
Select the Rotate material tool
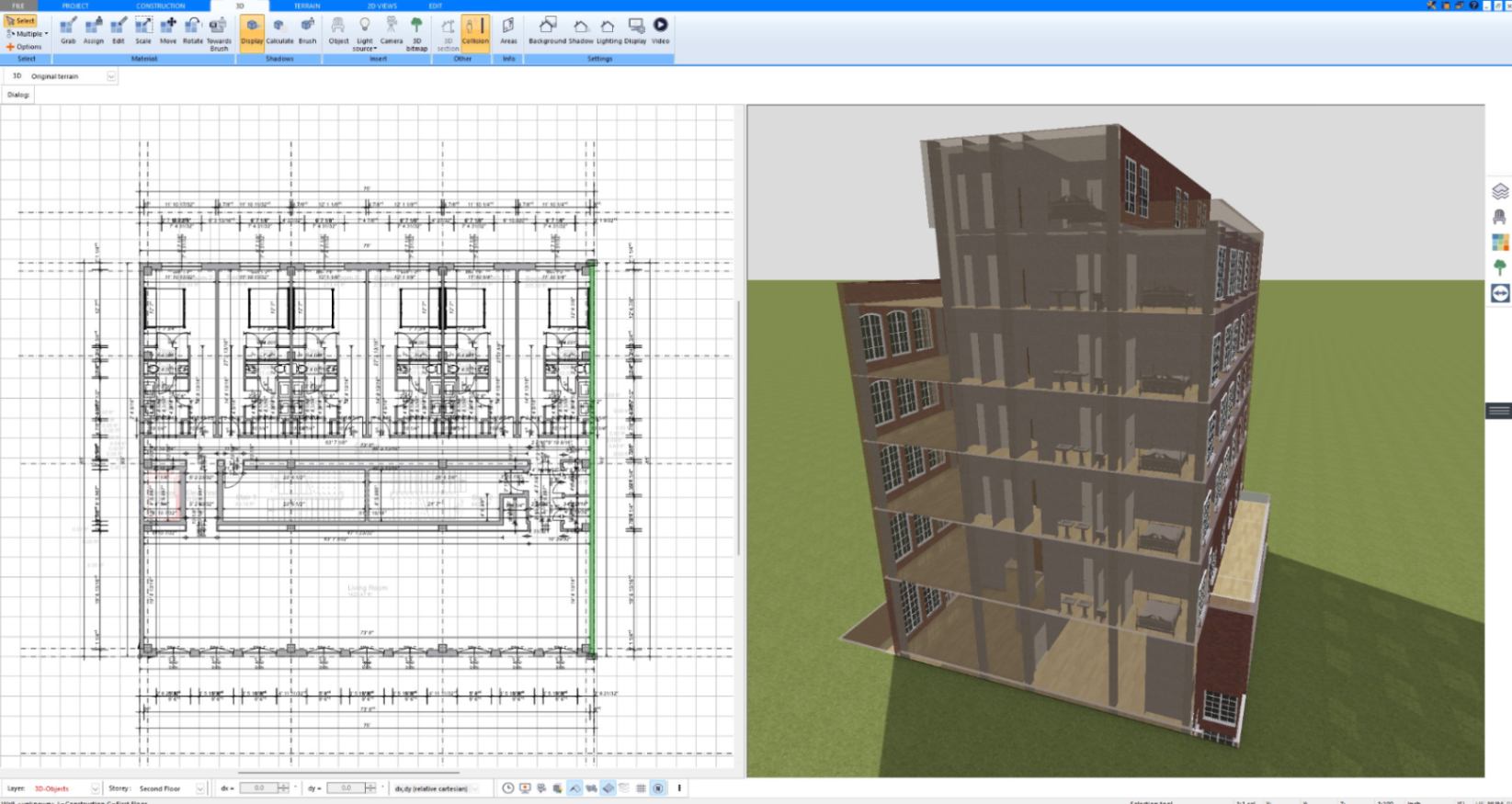193,30
